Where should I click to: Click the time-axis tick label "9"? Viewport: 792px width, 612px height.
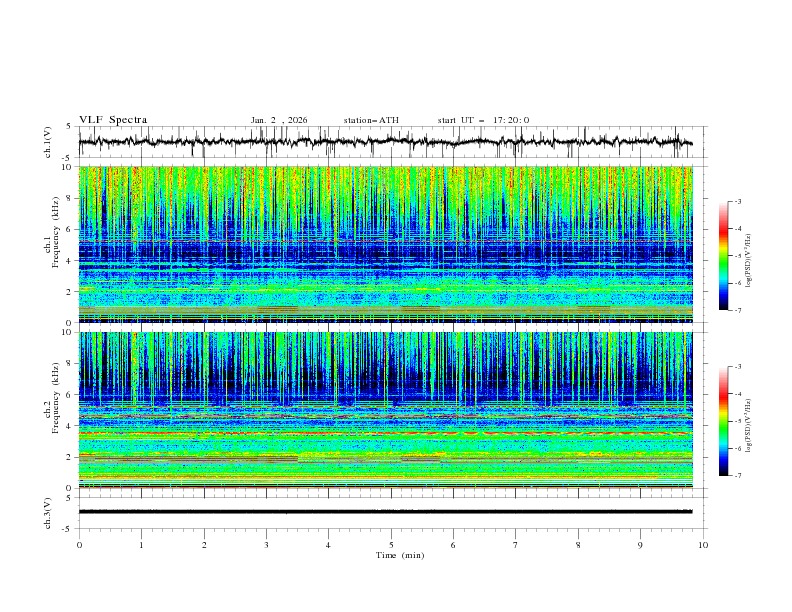[640, 545]
